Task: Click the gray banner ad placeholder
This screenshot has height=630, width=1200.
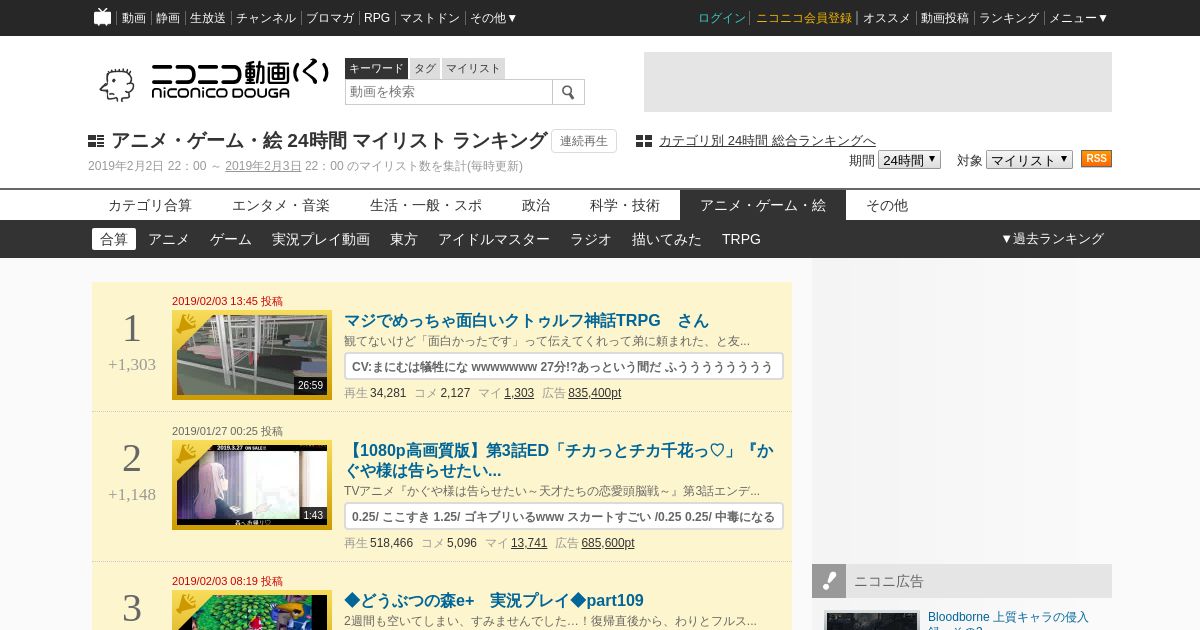Action: 878,82
